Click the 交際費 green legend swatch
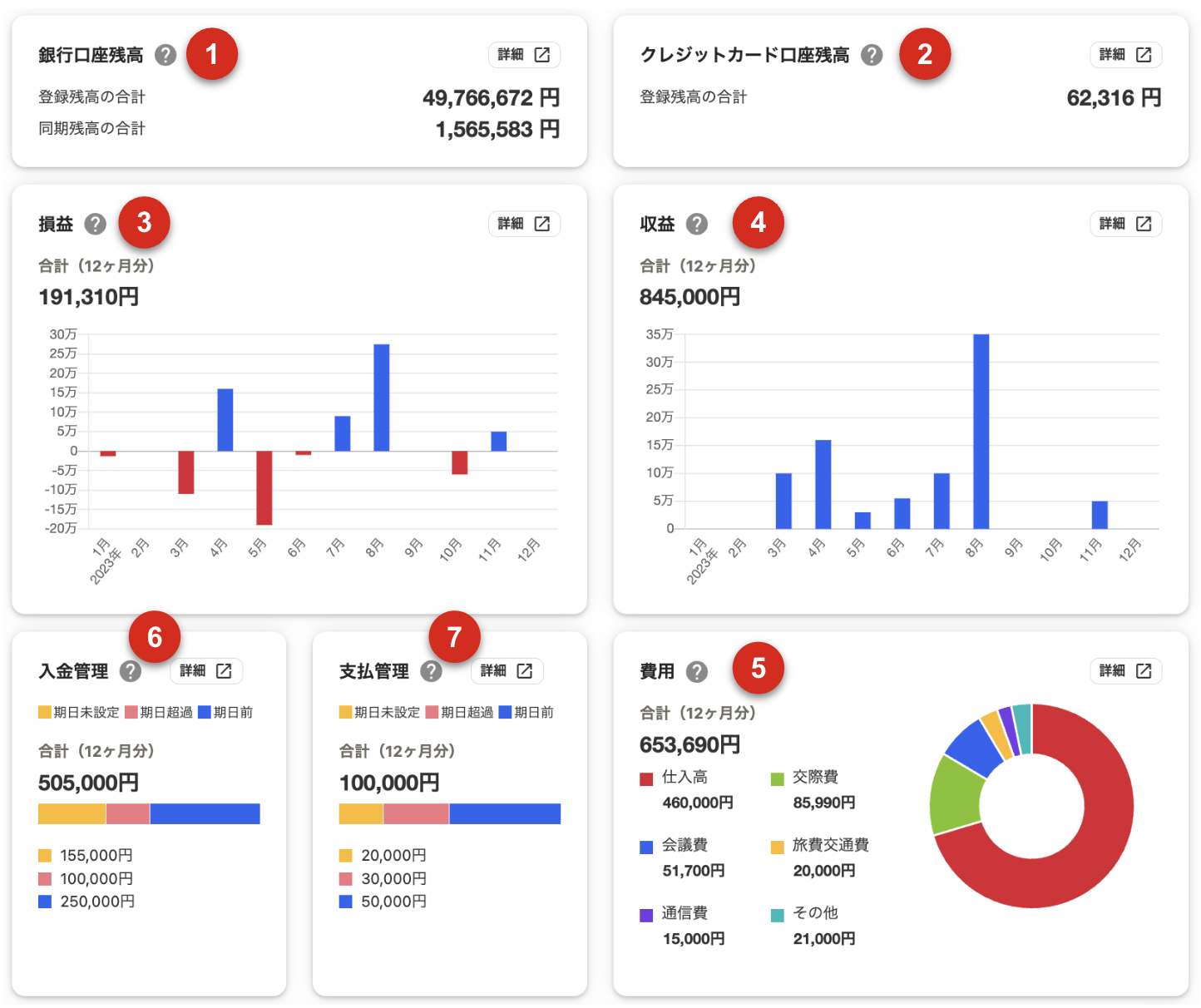This screenshot has width=1201, height=1008. (x=778, y=779)
